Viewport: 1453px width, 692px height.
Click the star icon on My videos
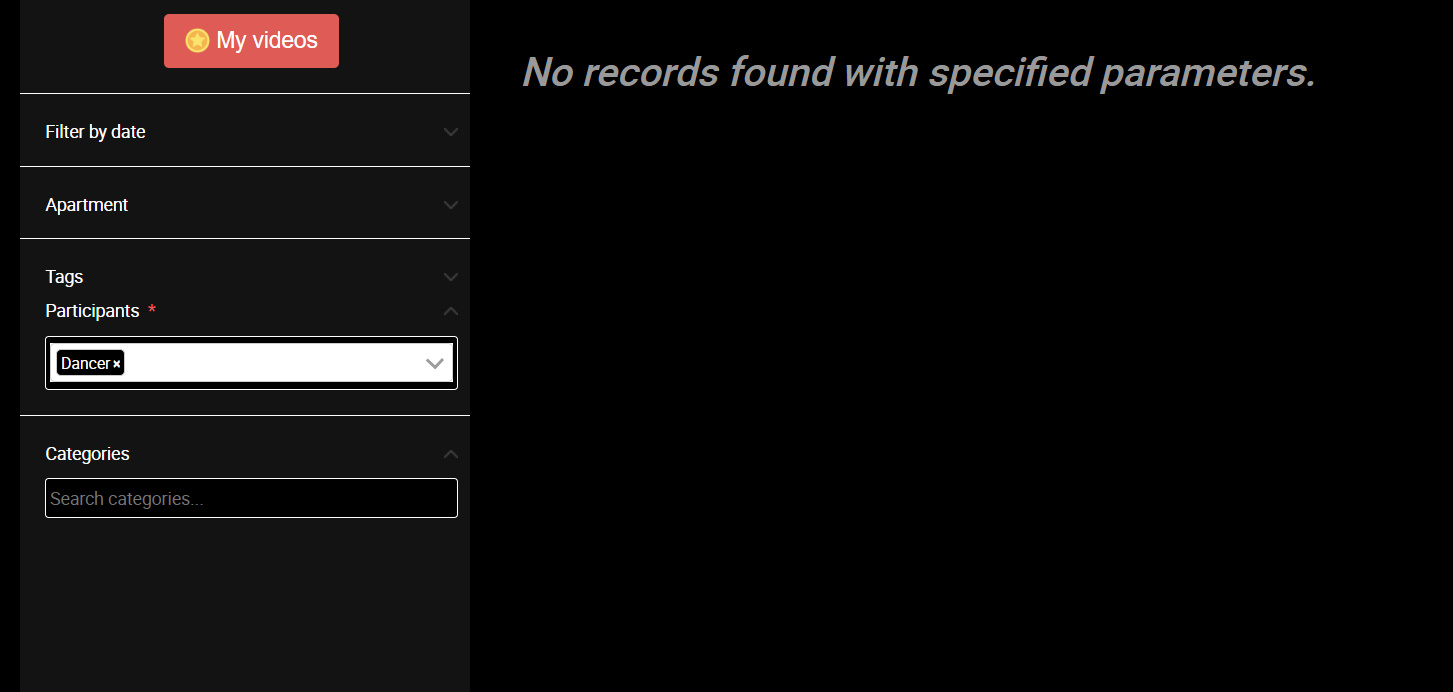click(x=197, y=40)
